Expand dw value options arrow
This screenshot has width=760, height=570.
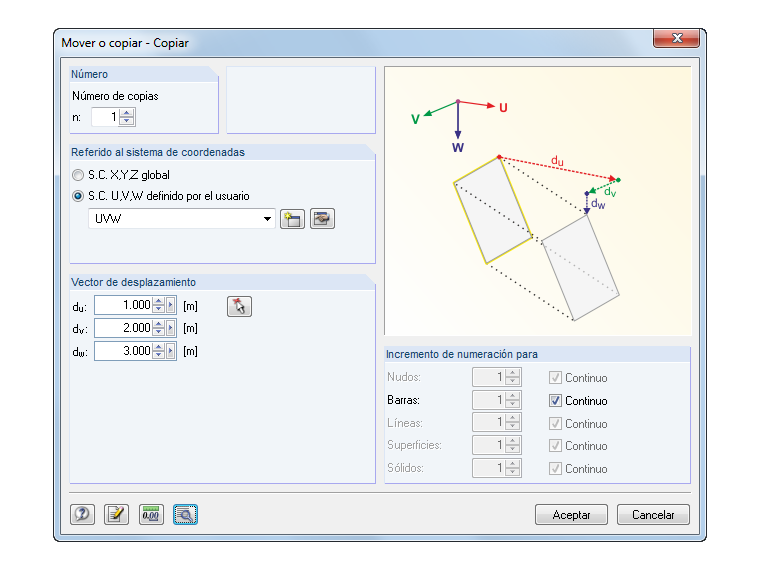(x=171, y=351)
